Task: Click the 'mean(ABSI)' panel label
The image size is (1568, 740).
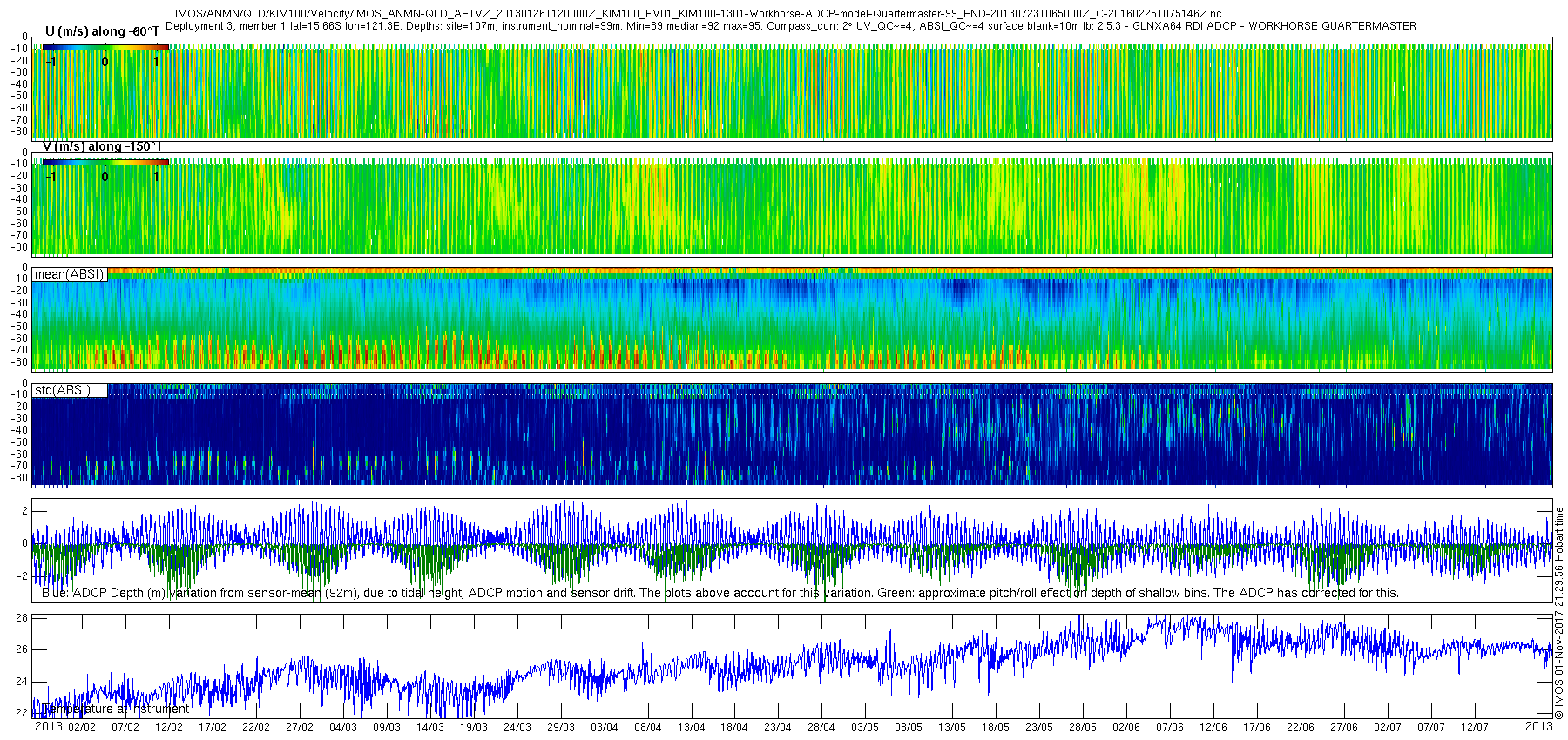Action: tap(70, 274)
